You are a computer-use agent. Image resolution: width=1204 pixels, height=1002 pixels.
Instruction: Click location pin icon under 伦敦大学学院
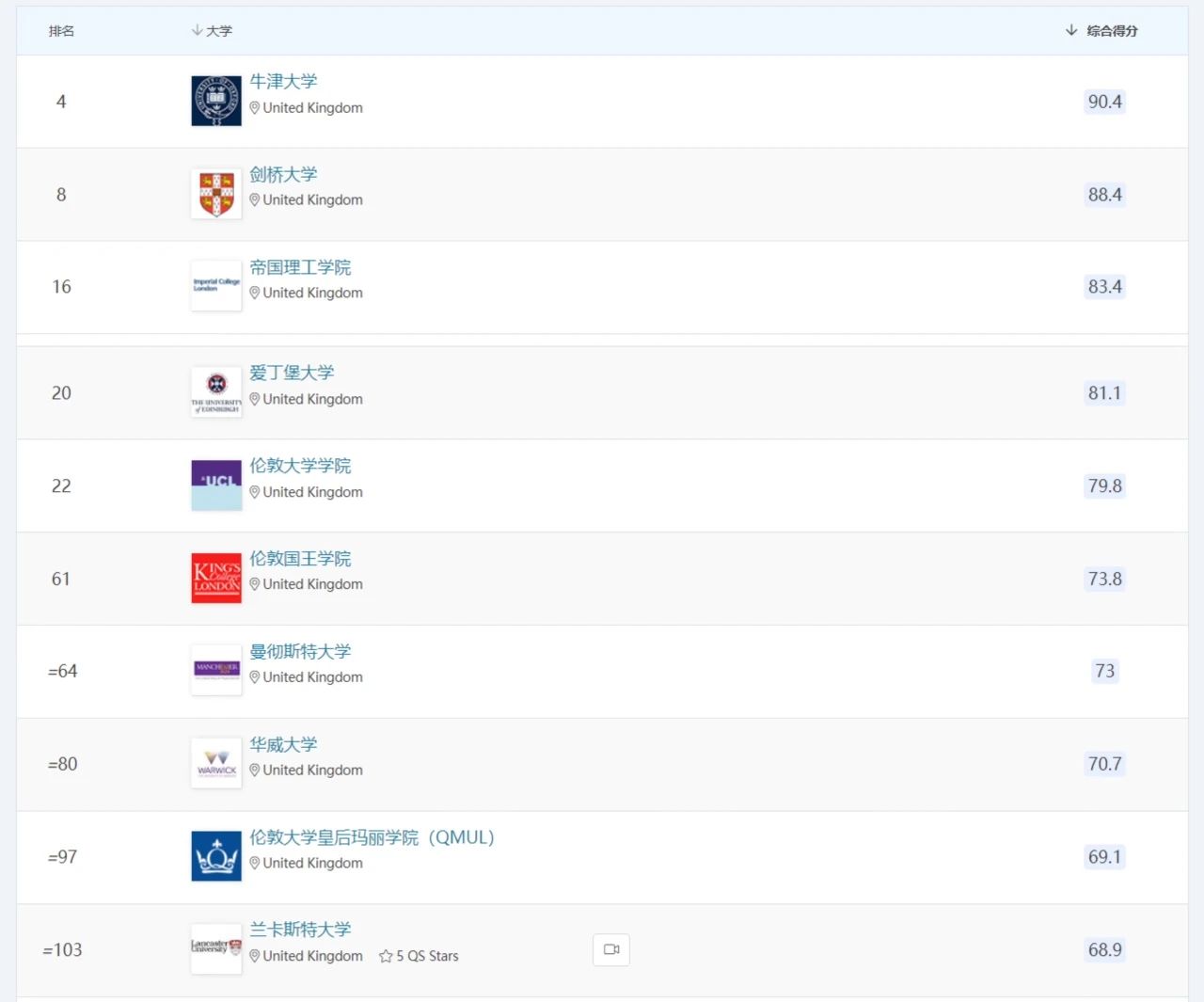coord(254,493)
